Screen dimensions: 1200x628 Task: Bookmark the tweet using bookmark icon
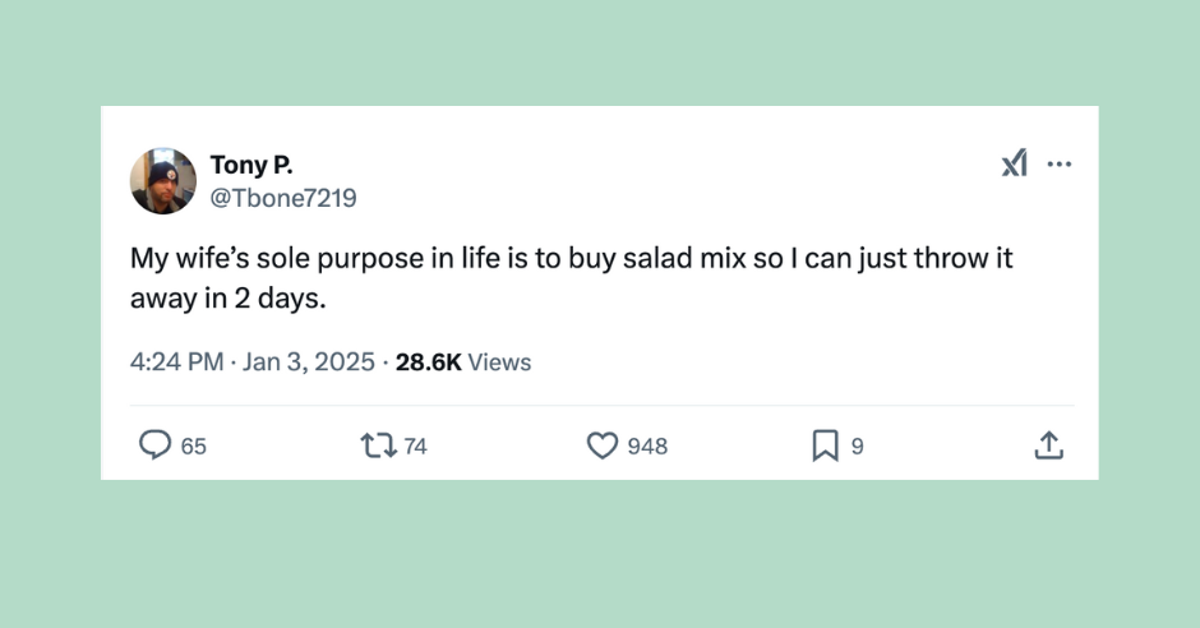[x=825, y=445]
